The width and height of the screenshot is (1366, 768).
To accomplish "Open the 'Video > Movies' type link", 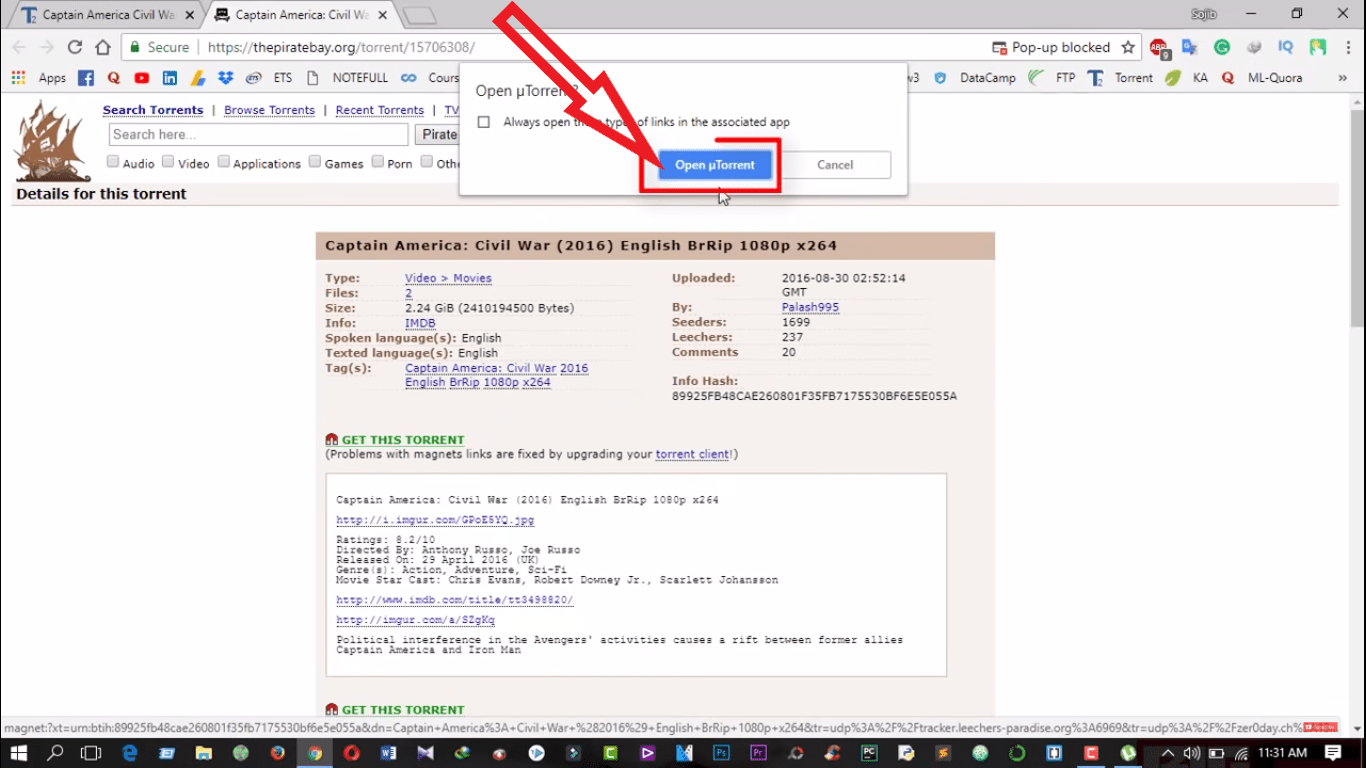I will (x=448, y=278).
